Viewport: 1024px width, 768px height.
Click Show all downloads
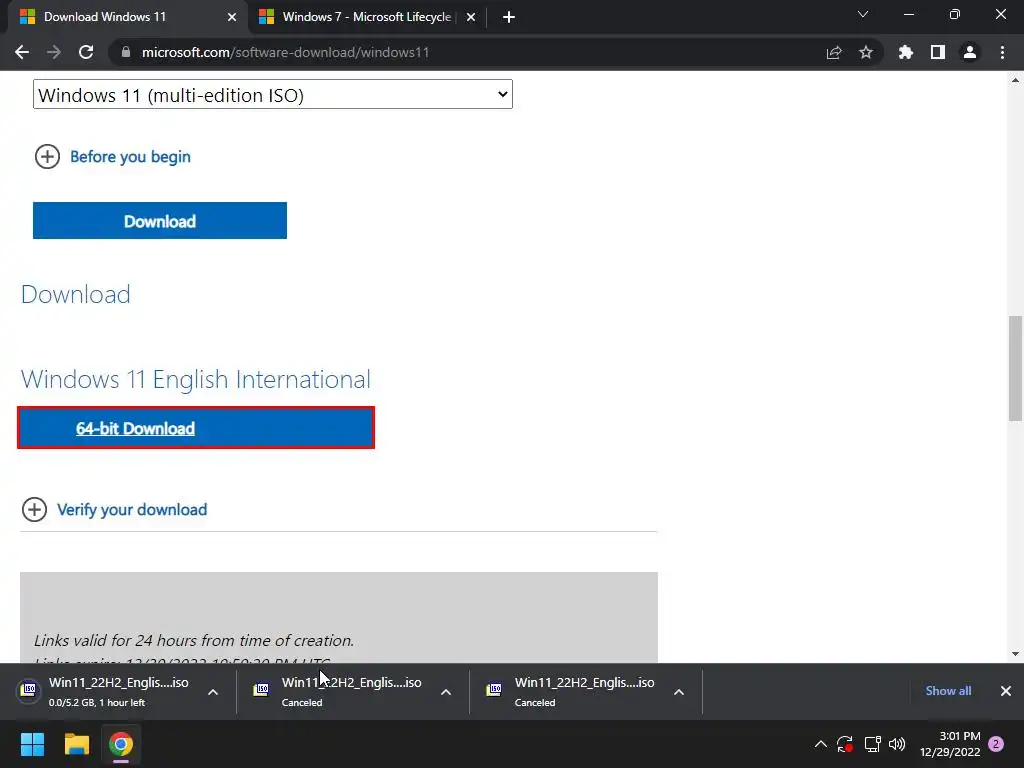pyautogui.click(x=948, y=691)
